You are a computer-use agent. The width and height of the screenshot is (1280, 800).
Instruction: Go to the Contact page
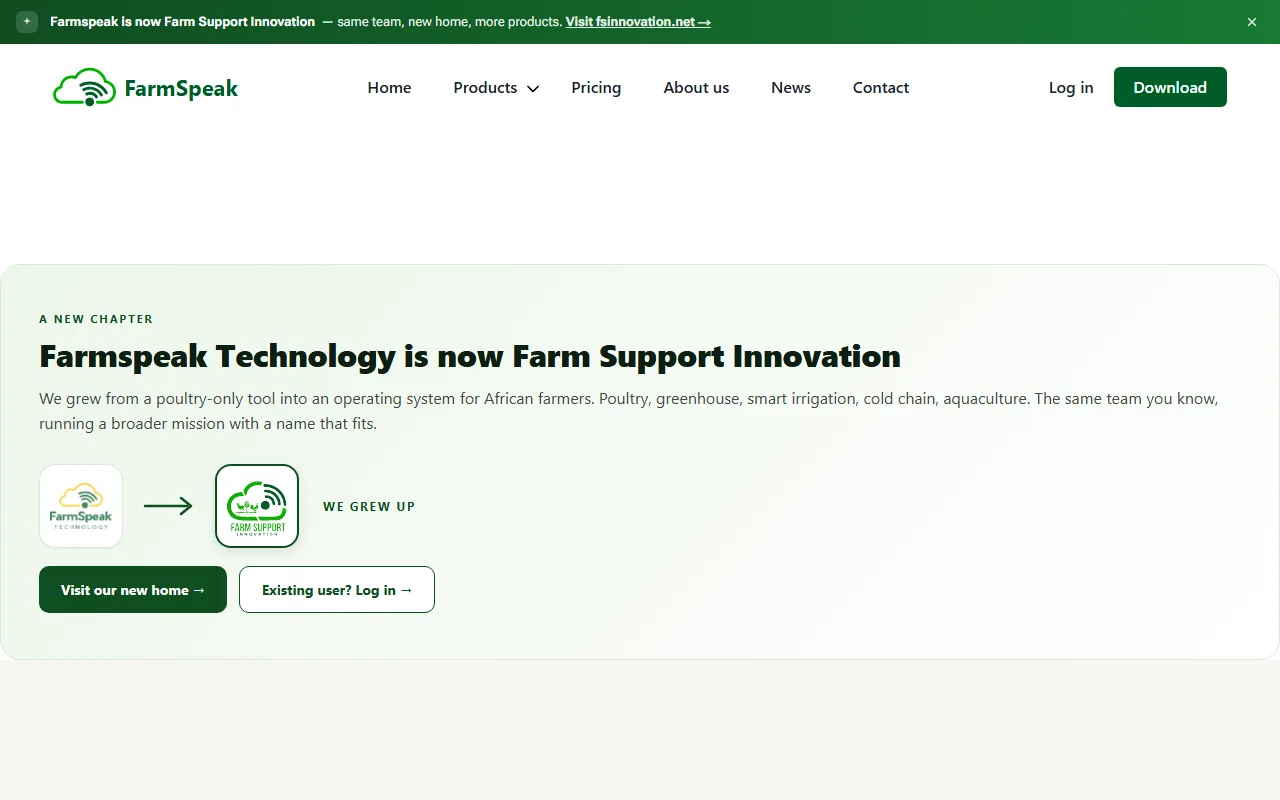click(881, 88)
